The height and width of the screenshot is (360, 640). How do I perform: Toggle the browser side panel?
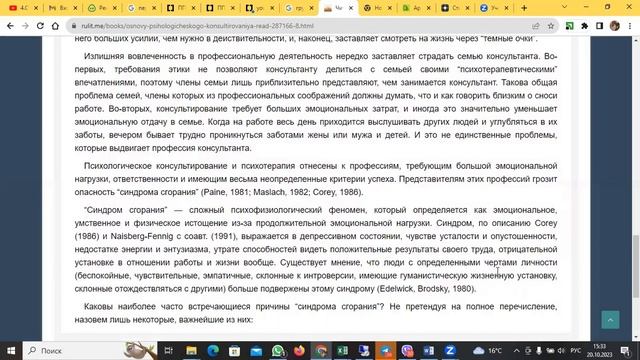click(x=599, y=26)
